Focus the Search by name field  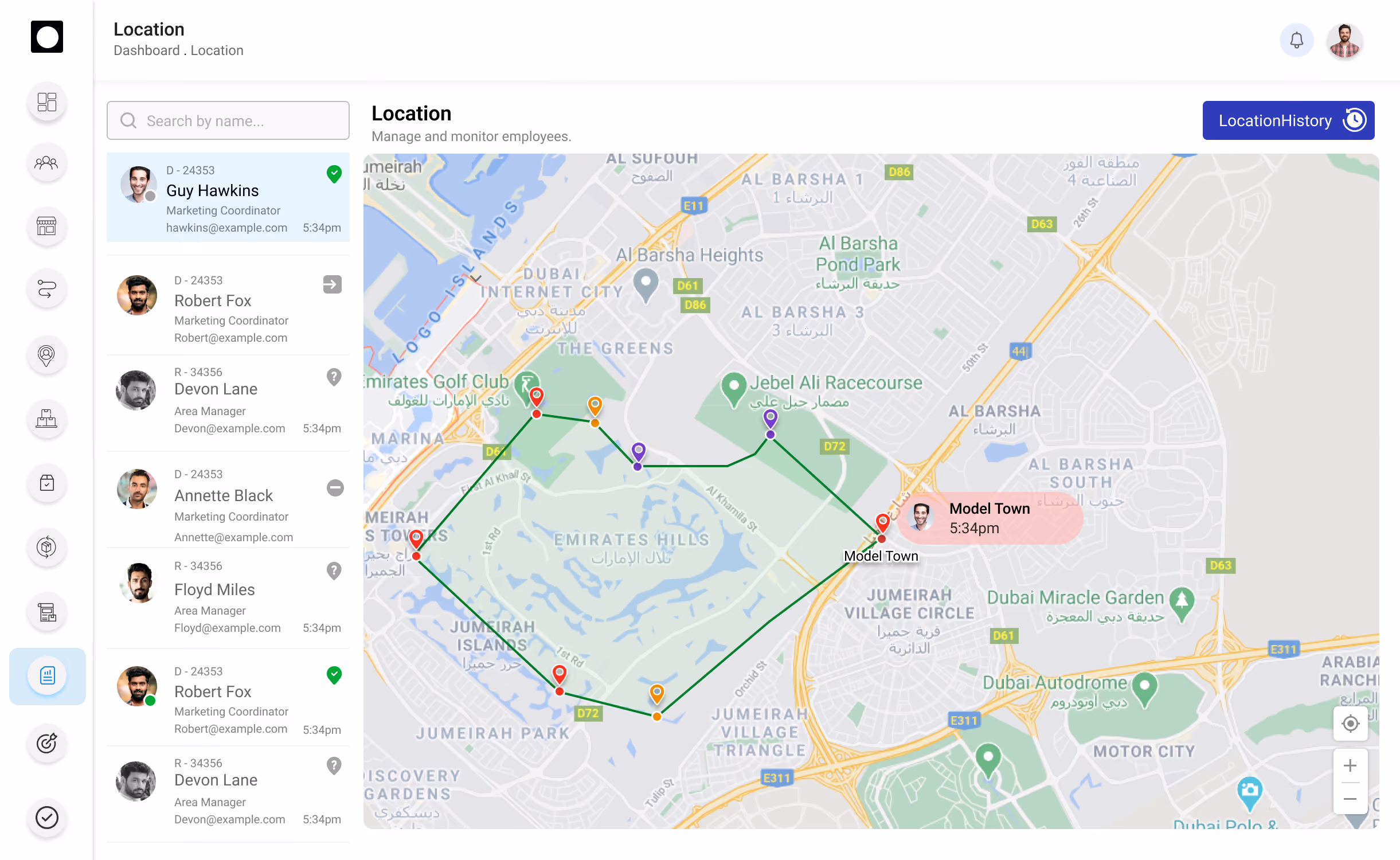228,120
